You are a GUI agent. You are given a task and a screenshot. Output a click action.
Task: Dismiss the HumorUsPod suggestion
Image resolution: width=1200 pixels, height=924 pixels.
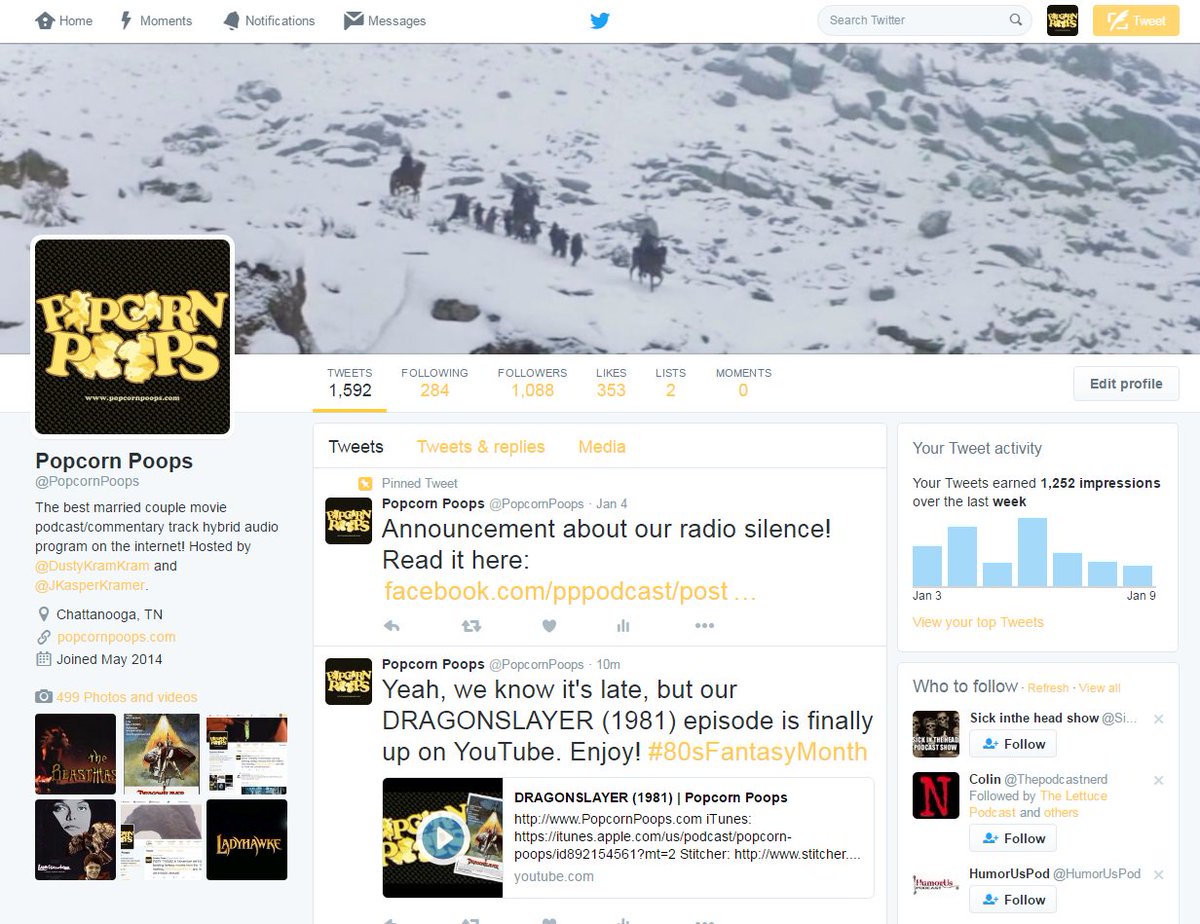[x=1159, y=875]
